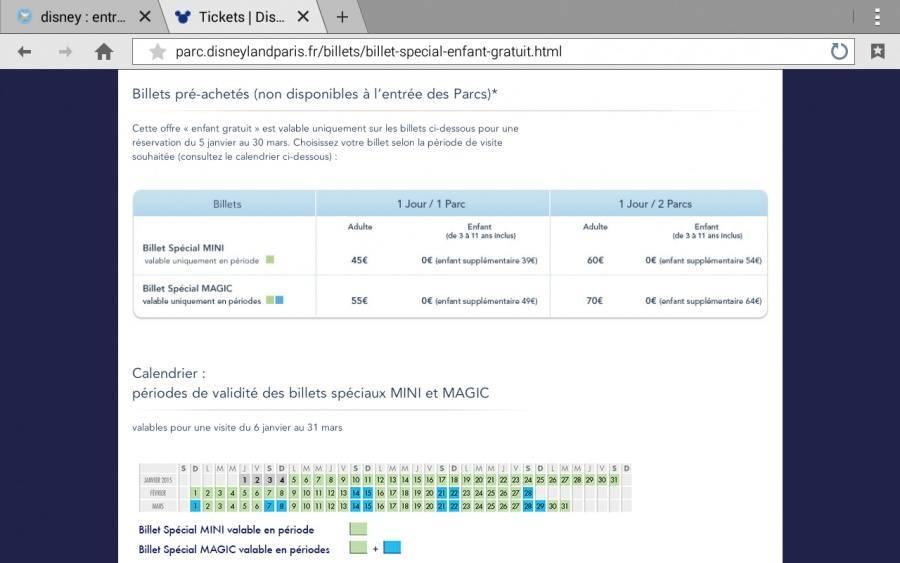Select the "Billet Spécial MAGIC" row label
The image size is (900, 563).
(x=188, y=288)
